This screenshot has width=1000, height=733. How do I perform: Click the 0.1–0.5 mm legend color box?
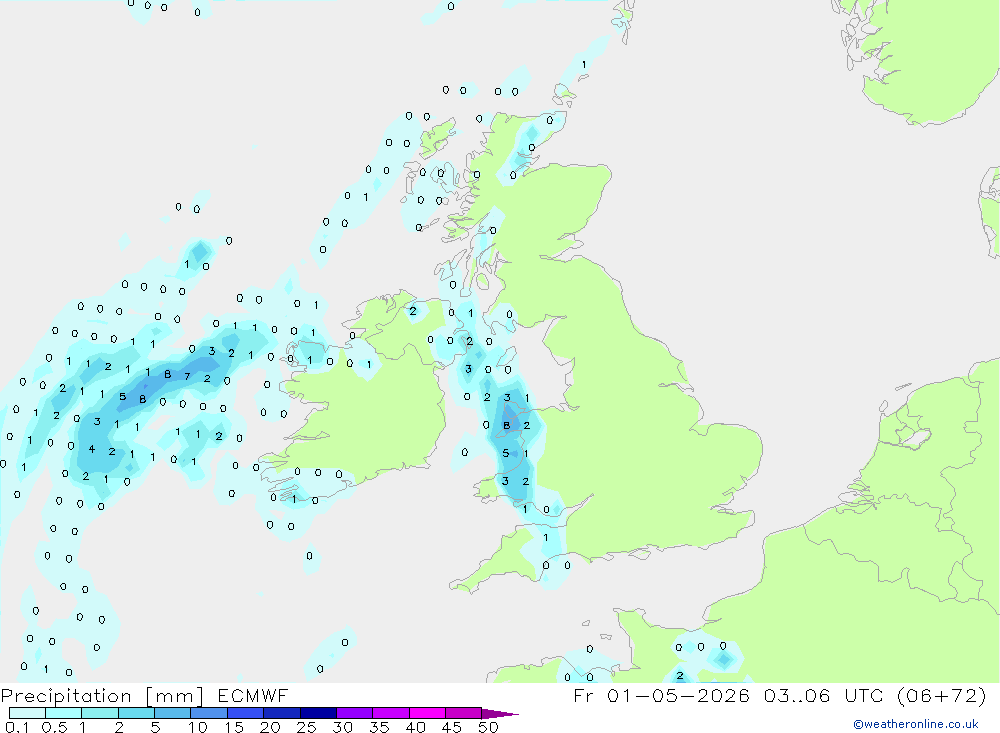[x=27, y=713]
